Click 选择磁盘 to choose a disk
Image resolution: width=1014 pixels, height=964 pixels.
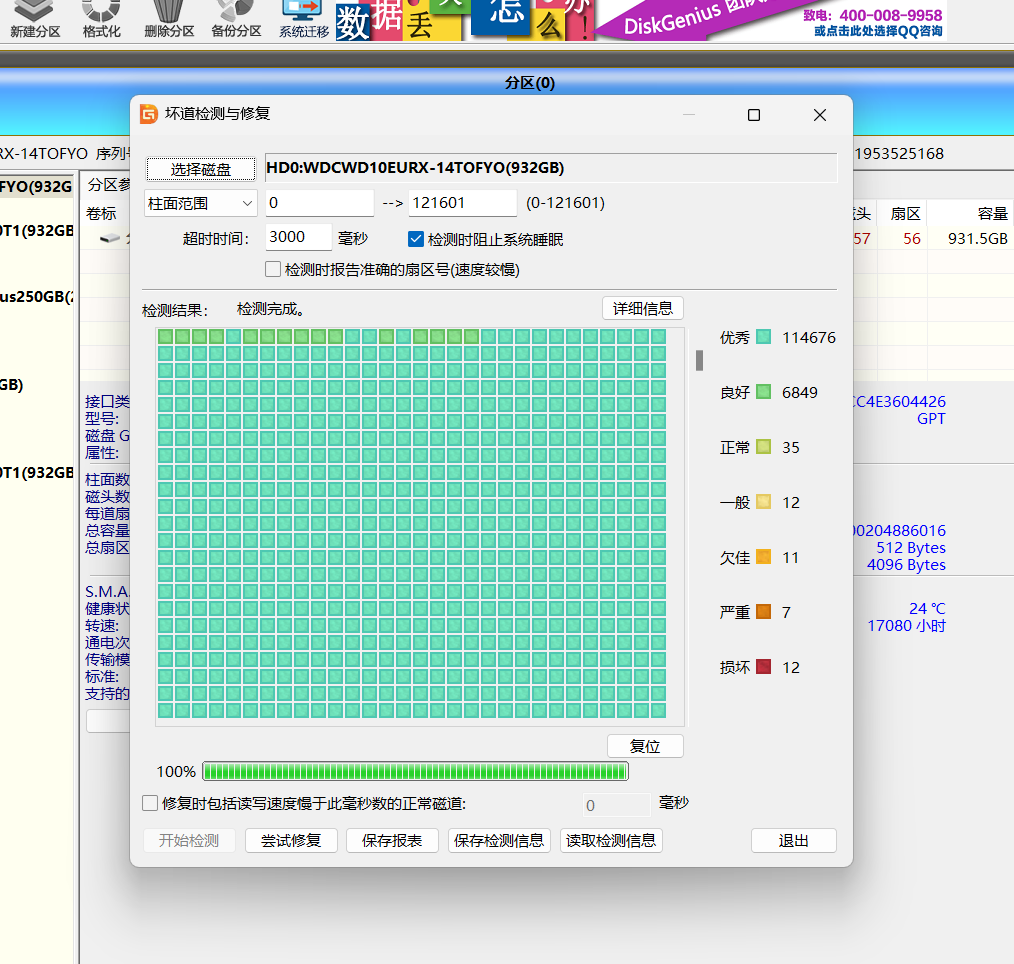pyautogui.click(x=200, y=168)
